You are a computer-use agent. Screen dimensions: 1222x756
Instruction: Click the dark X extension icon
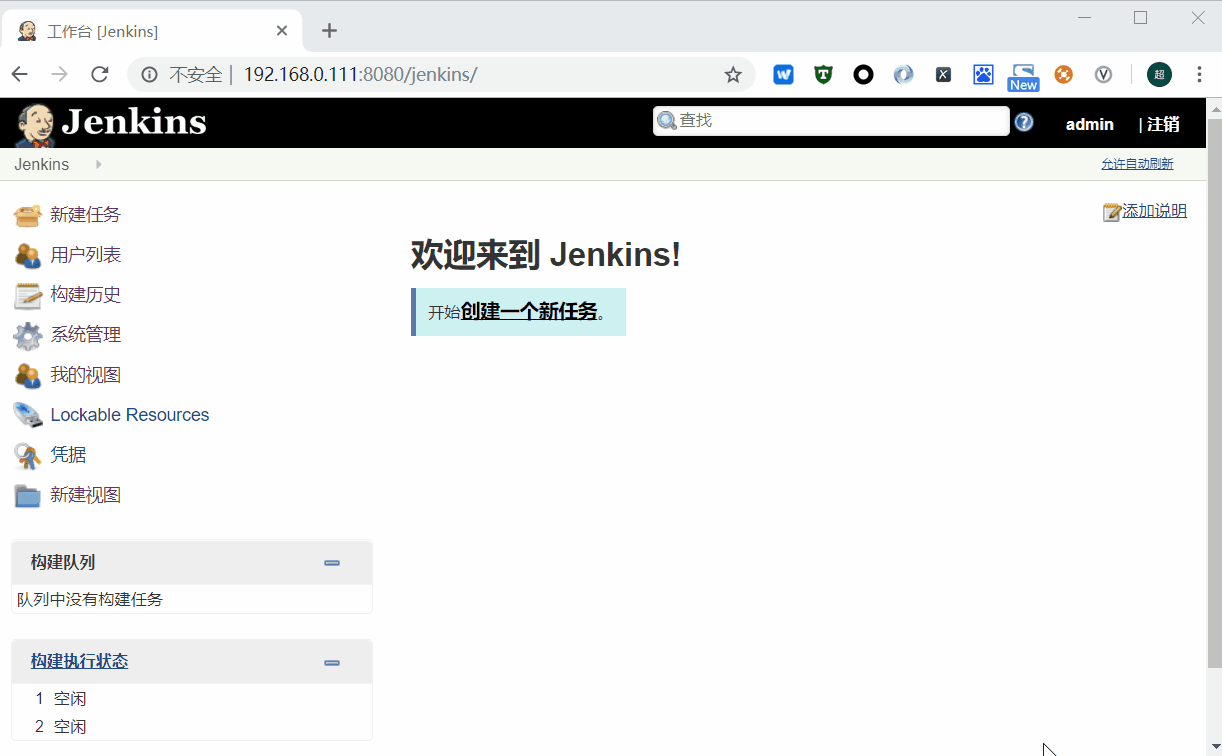943,75
